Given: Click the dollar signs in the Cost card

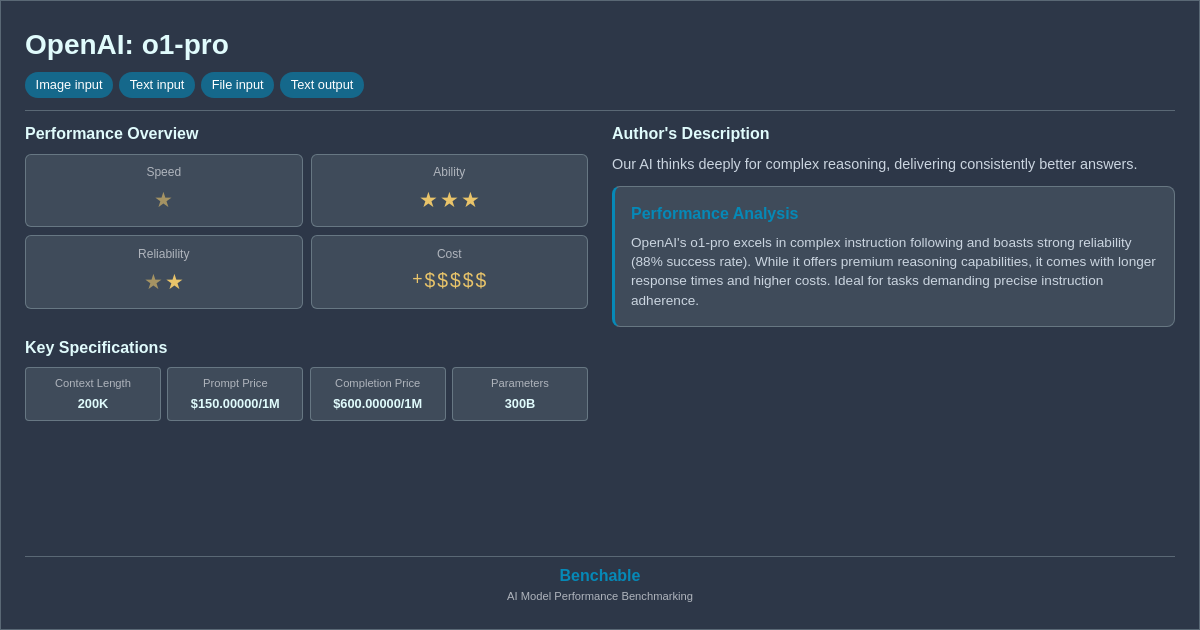Looking at the screenshot, I should coord(455,280).
